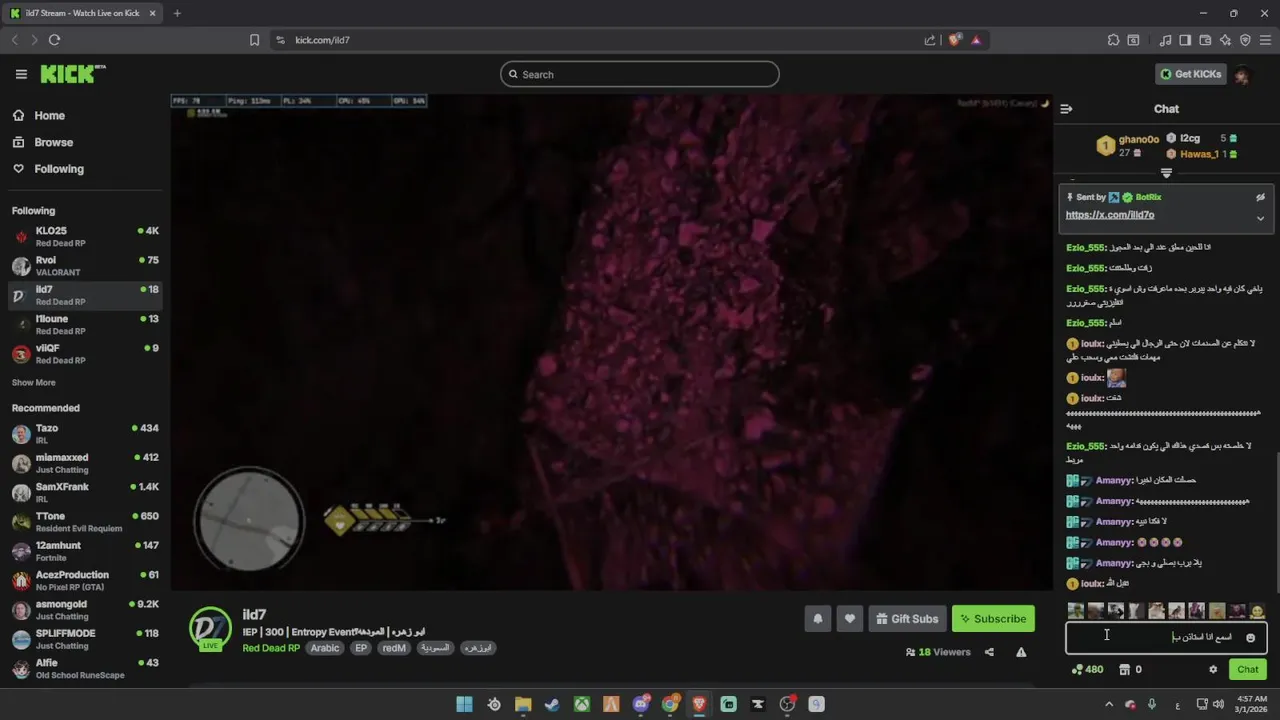Viewport: 1280px width, 720px height.
Task: Click the share stream icon
Action: (989, 652)
